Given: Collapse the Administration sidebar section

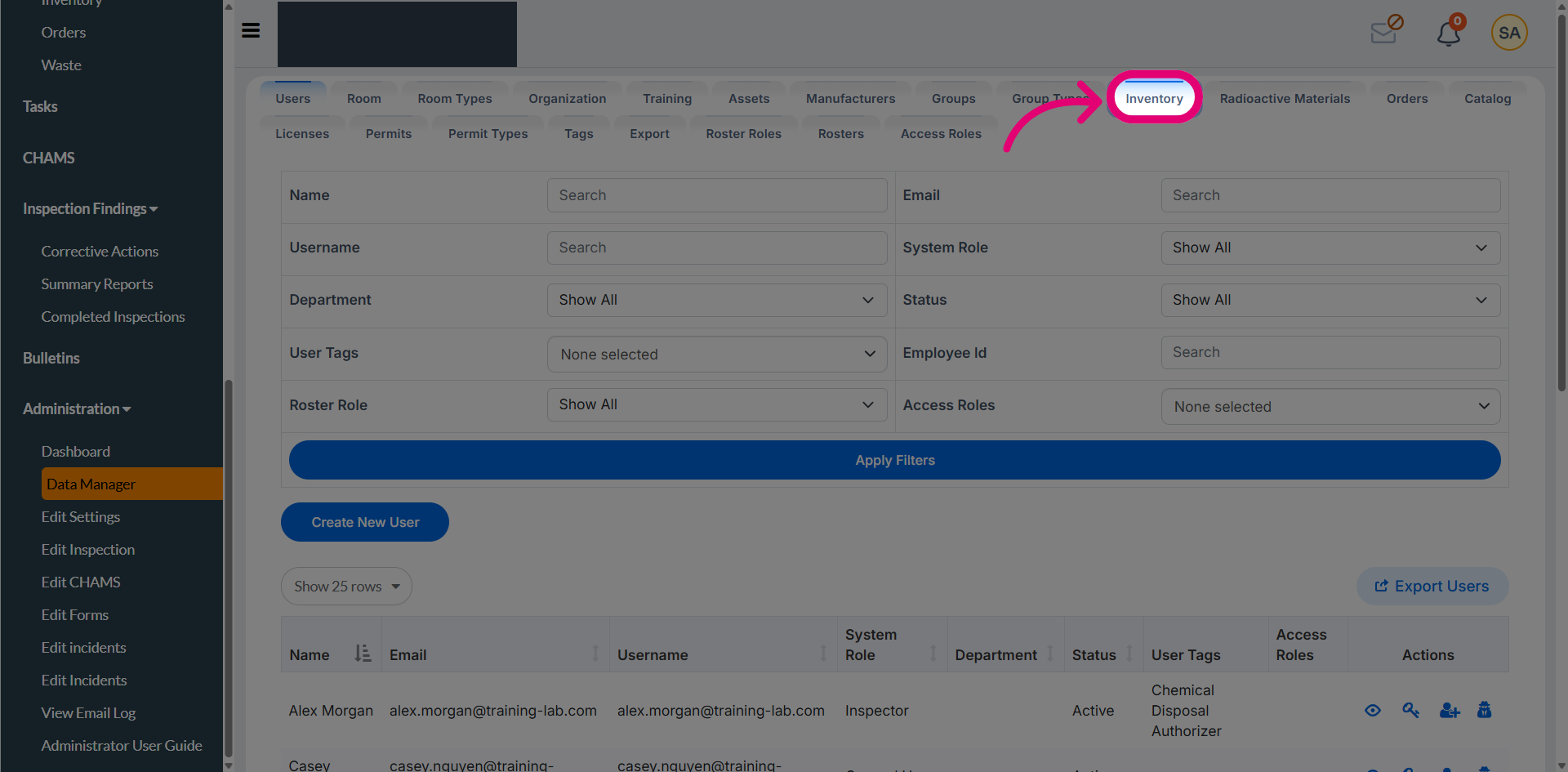Looking at the screenshot, I should point(77,409).
